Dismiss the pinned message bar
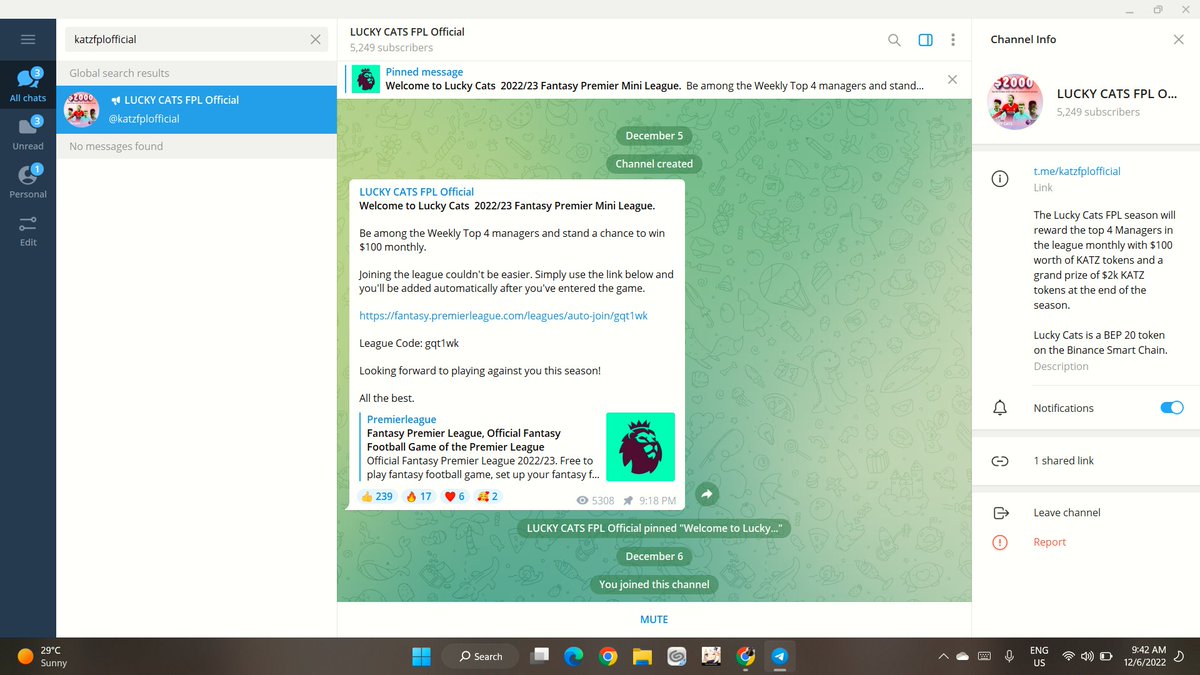The height and width of the screenshot is (675, 1200). 952,79
